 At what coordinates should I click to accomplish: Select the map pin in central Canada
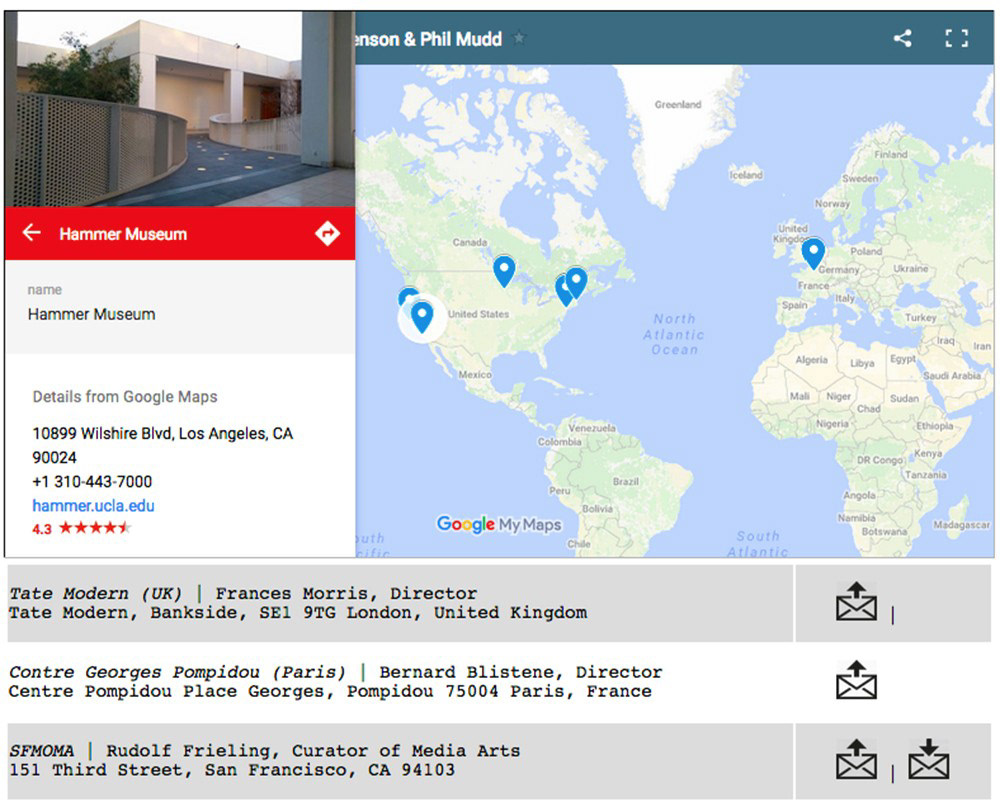504,271
